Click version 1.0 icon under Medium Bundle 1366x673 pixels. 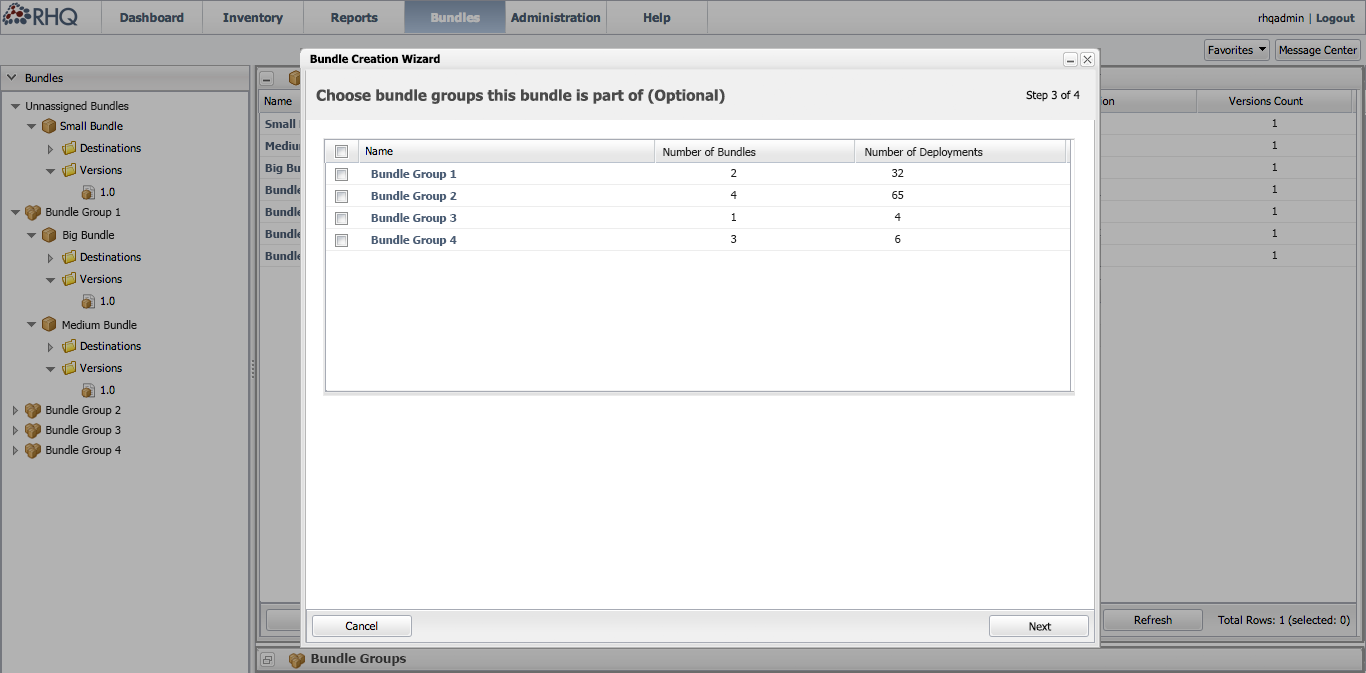click(88, 390)
